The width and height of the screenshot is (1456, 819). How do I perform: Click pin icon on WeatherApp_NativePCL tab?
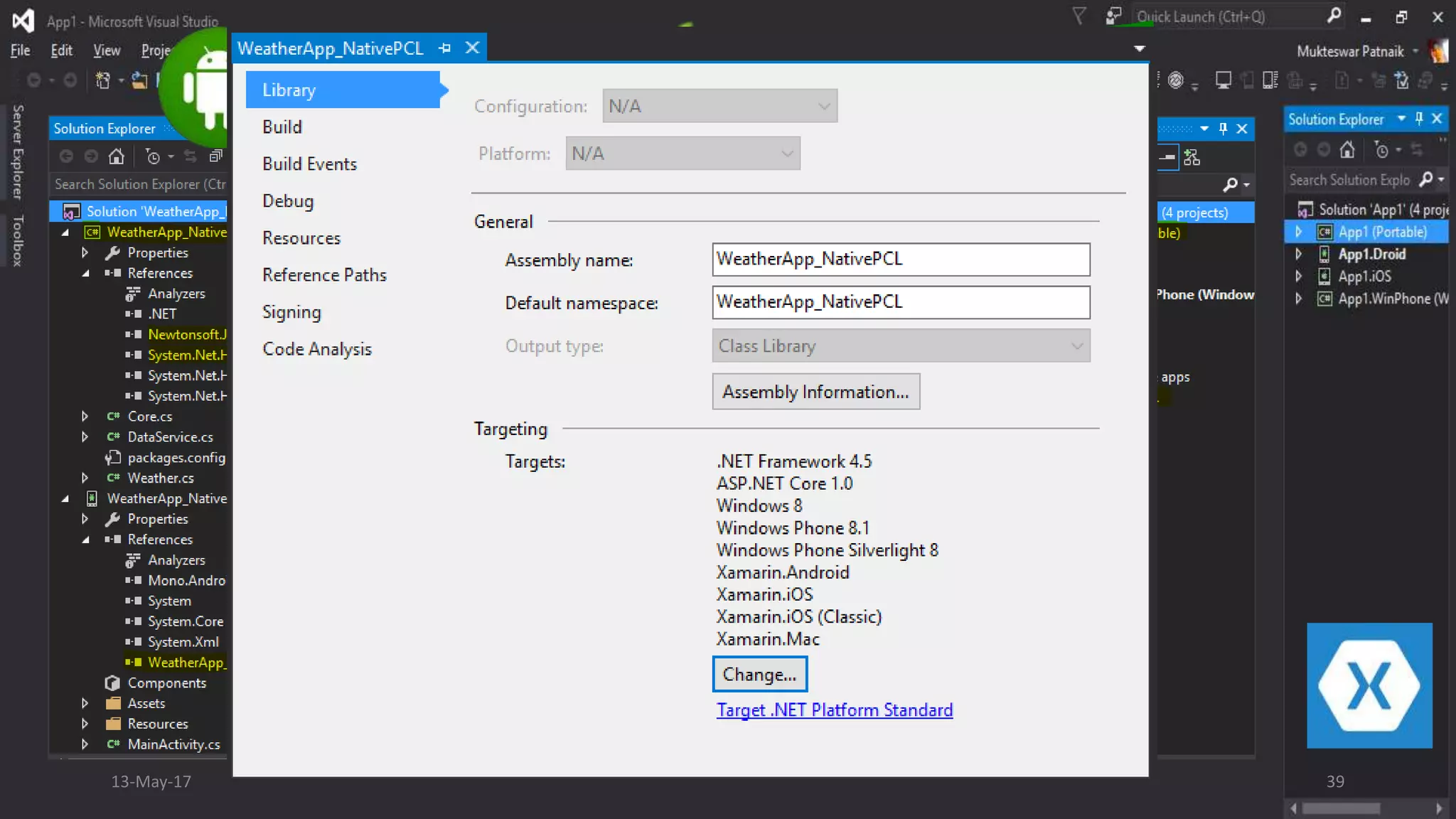(x=445, y=48)
